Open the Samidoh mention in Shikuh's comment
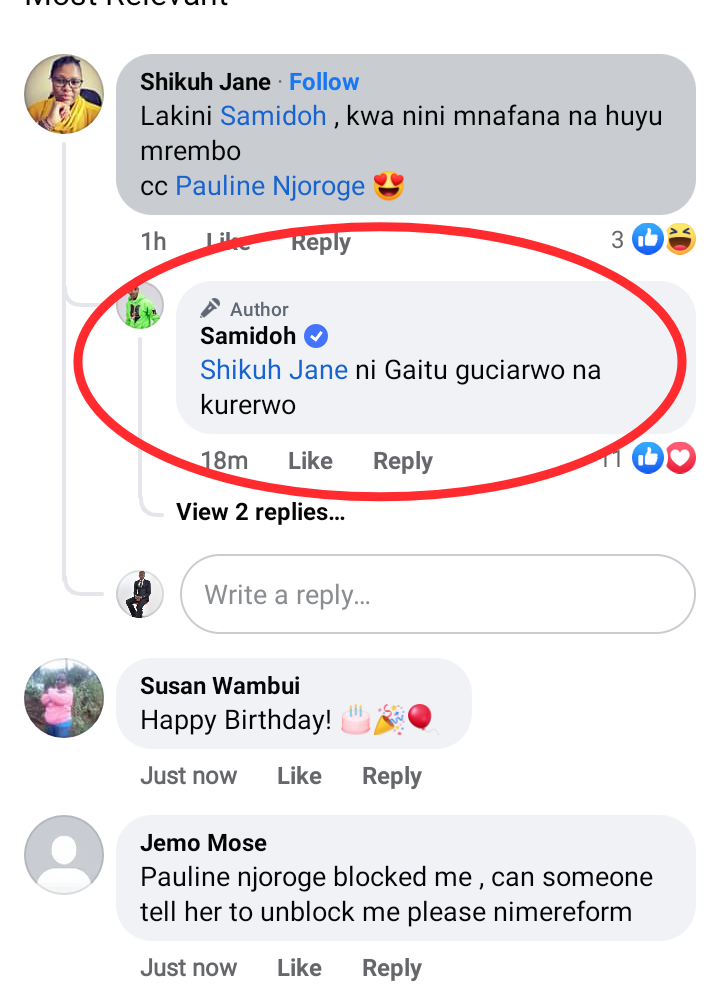 click(x=273, y=116)
